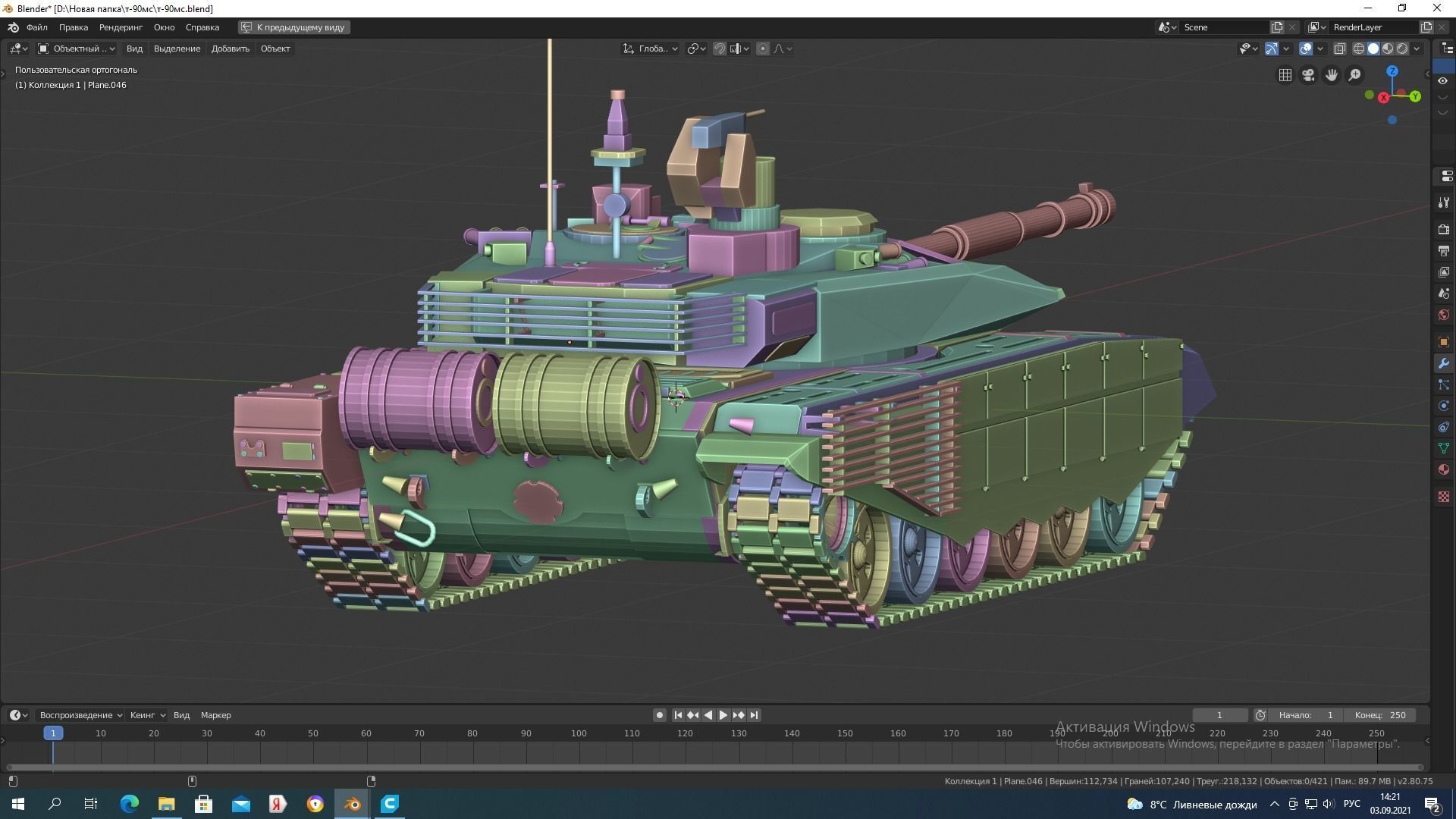Screen dimensions: 1456x819
Task: Open the Добавить menu in viewport
Action: [x=231, y=49]
